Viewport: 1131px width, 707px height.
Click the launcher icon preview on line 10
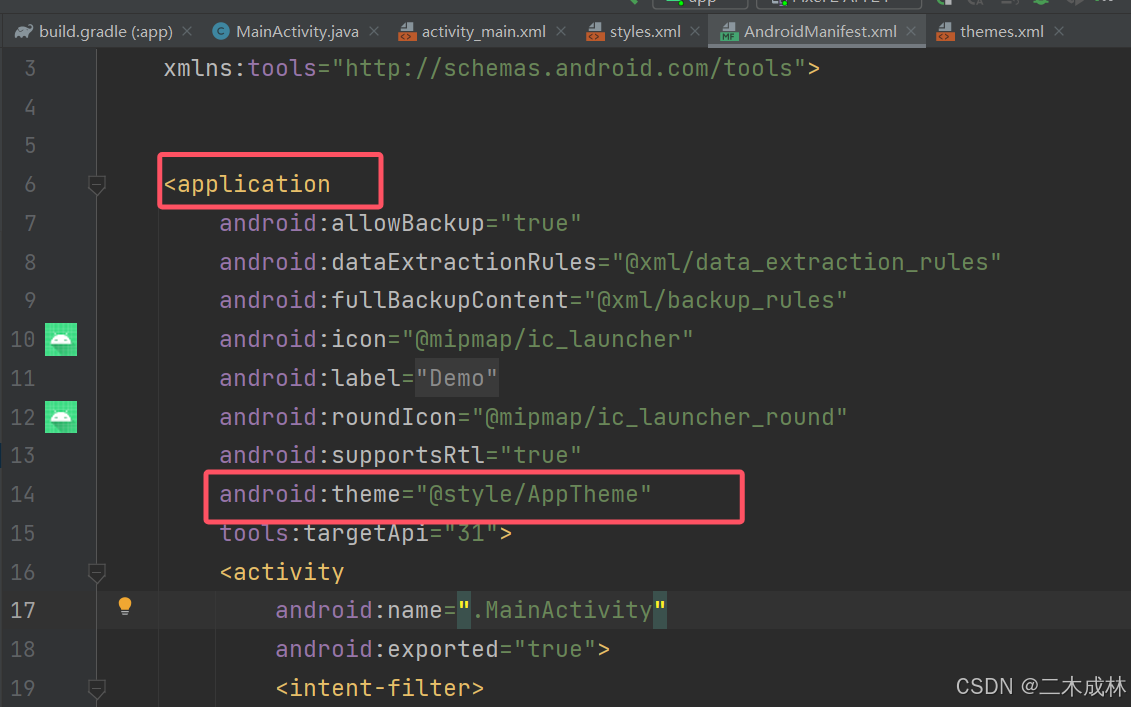61,339
